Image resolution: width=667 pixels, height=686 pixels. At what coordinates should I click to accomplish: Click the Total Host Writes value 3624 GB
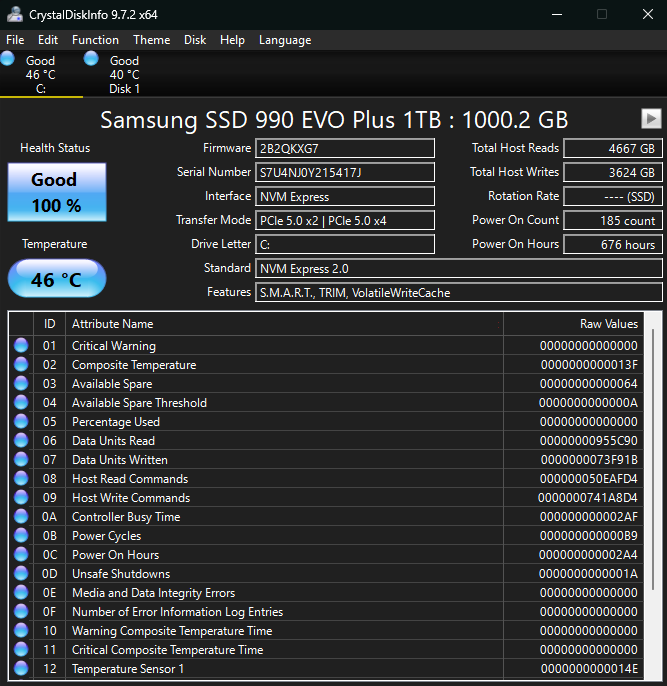click(x=613, y=172)
